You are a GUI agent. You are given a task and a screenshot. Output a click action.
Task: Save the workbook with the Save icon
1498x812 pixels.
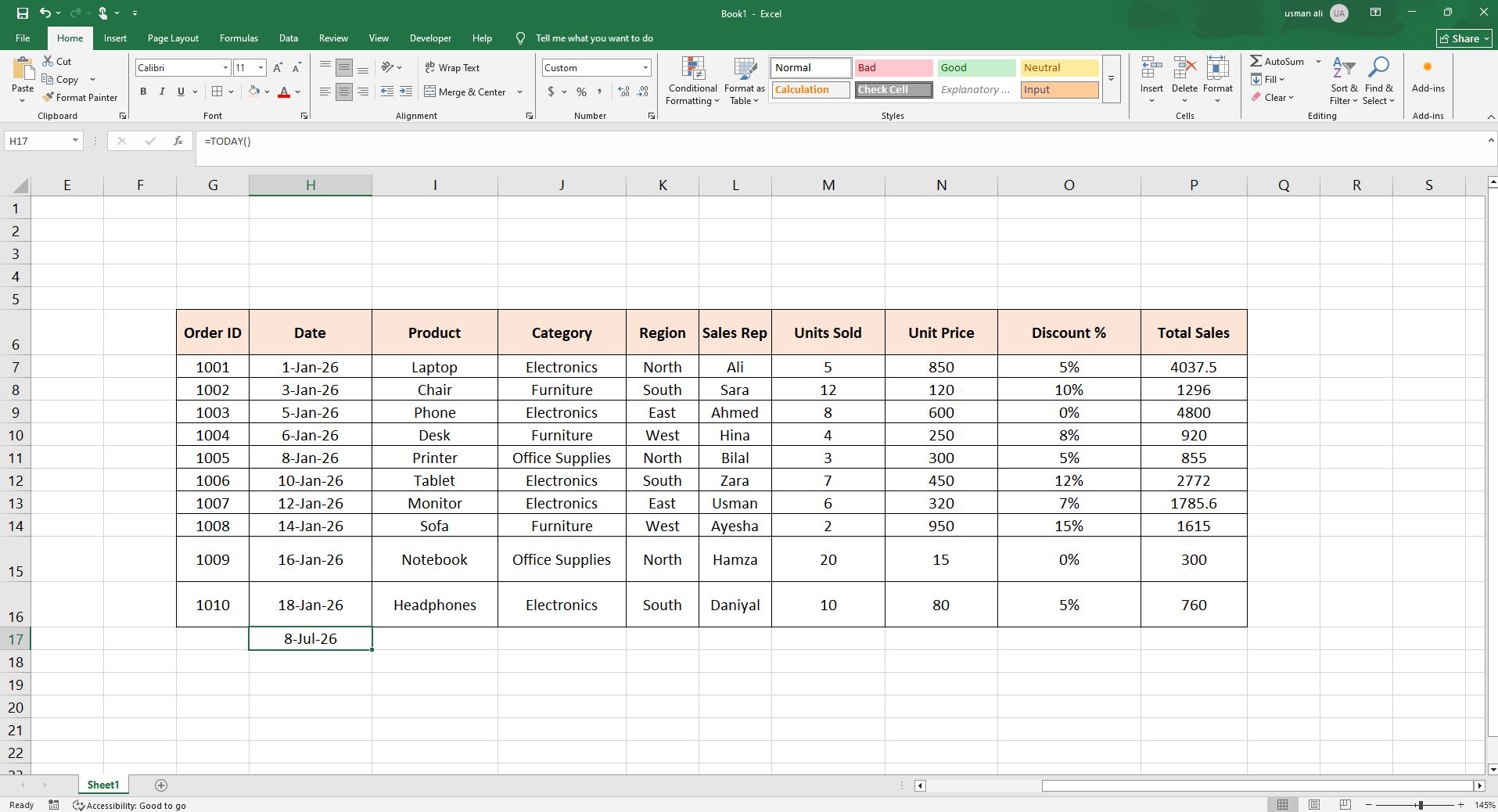point(23,13)
